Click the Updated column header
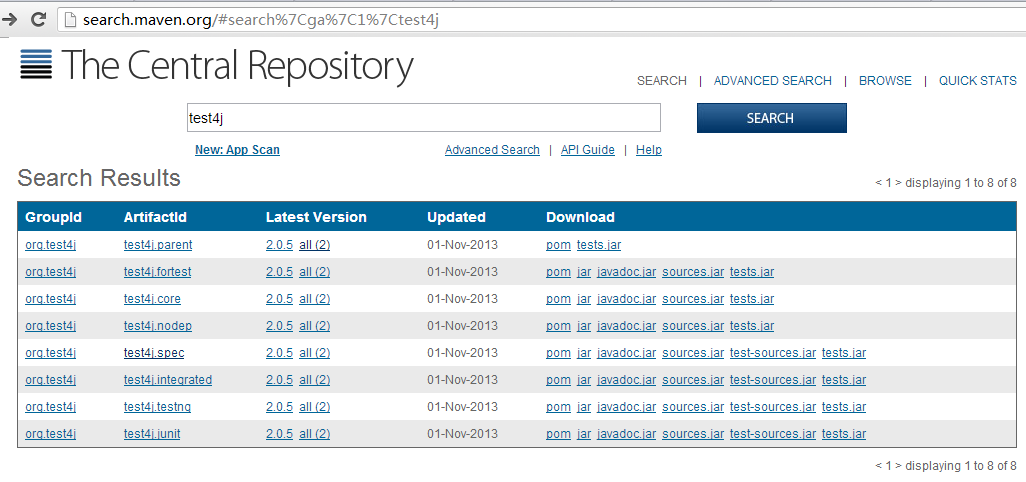Viewport: 1026px width, 482px height. (x=456, y=217)
